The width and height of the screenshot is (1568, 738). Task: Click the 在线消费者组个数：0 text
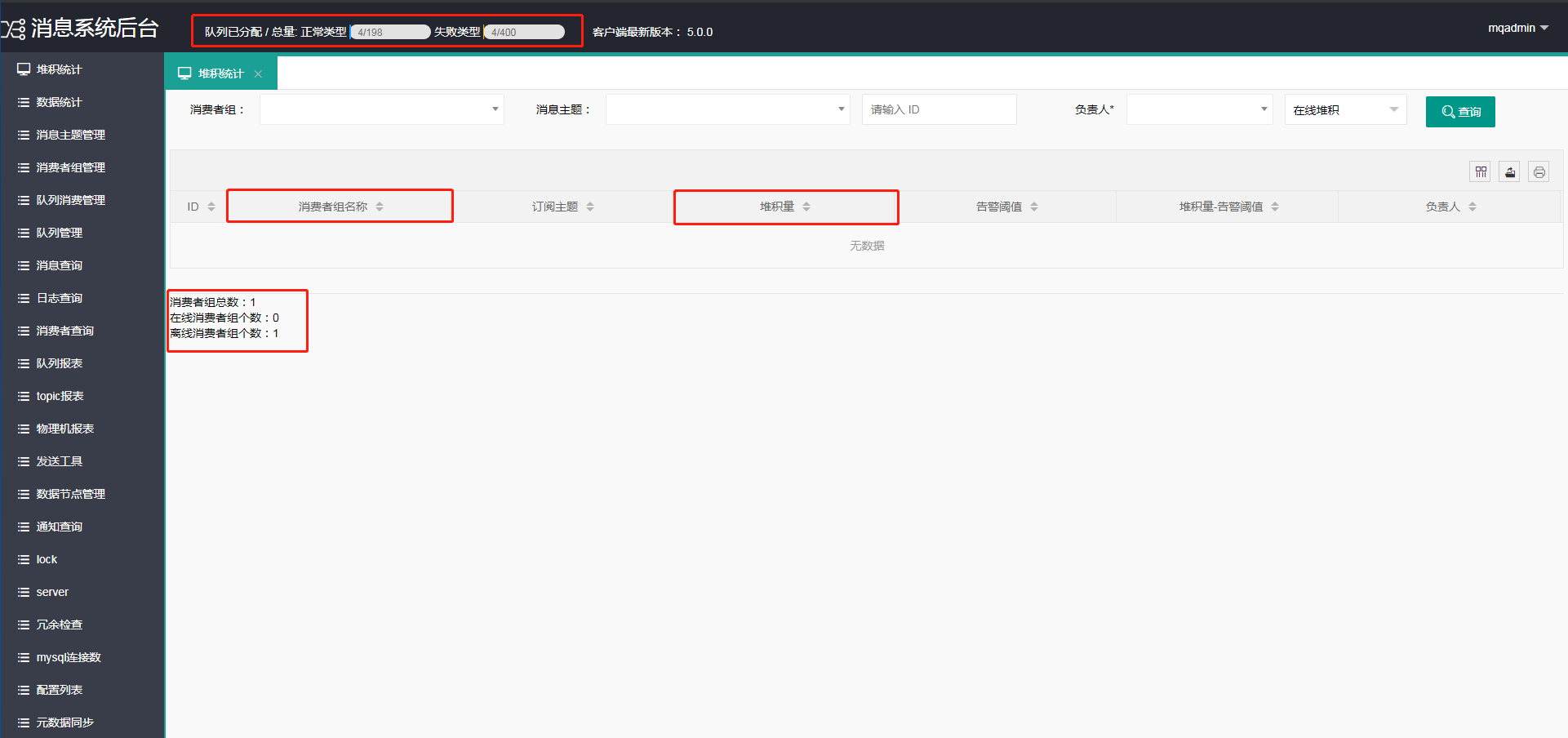[x=224, y=318]
